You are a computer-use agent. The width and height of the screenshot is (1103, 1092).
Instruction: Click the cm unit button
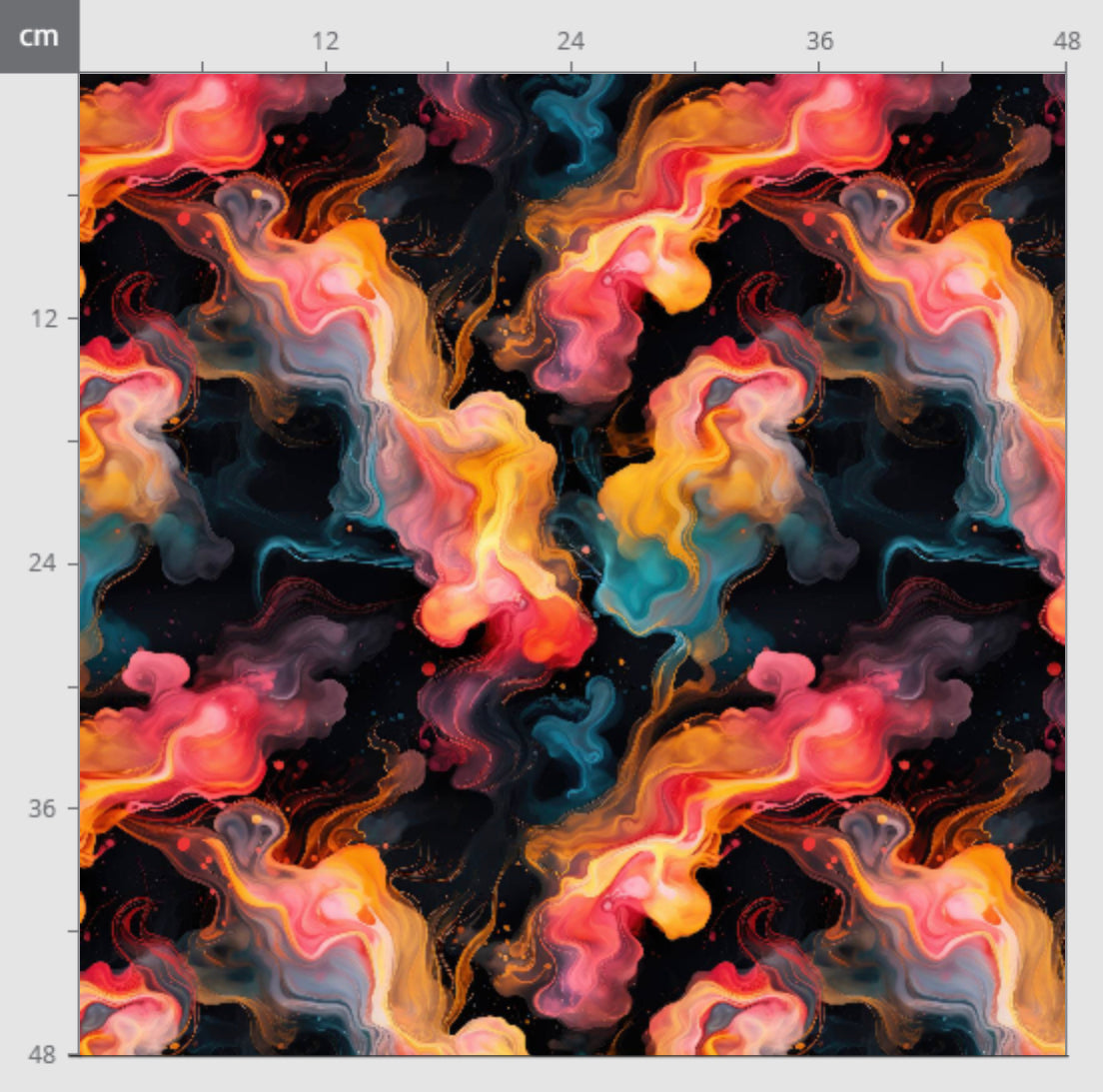click(x=39, y=37)
